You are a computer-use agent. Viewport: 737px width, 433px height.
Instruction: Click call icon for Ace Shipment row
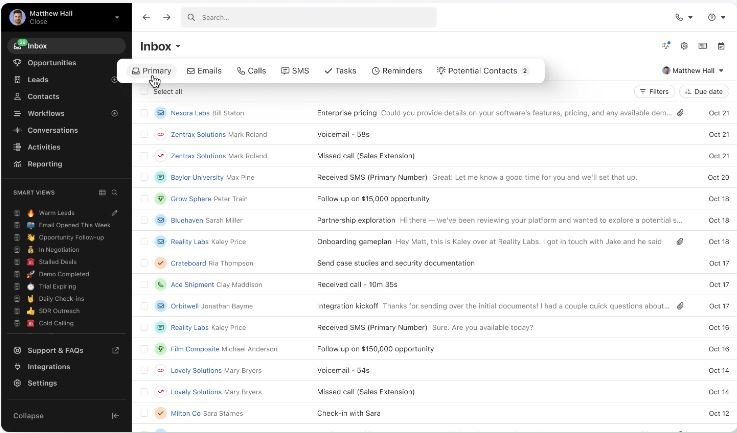[160, 284]
